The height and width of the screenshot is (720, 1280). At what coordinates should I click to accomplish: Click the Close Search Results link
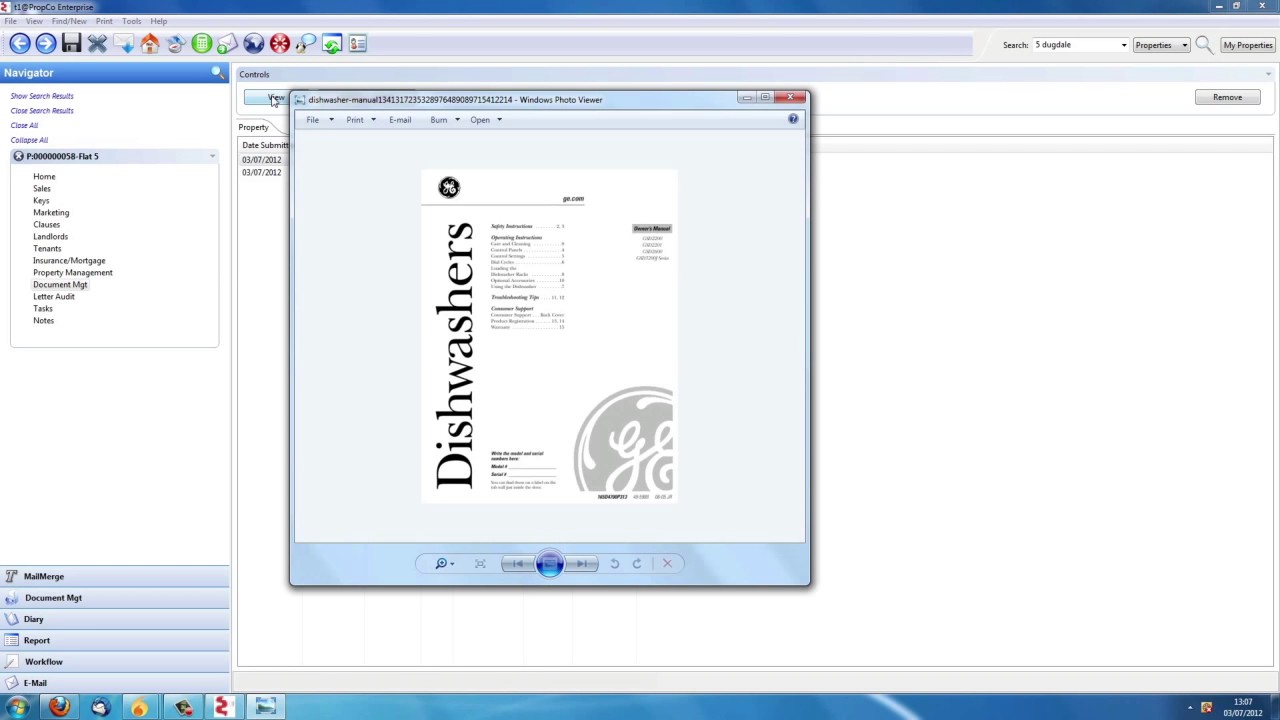click(x=42, y=111)
